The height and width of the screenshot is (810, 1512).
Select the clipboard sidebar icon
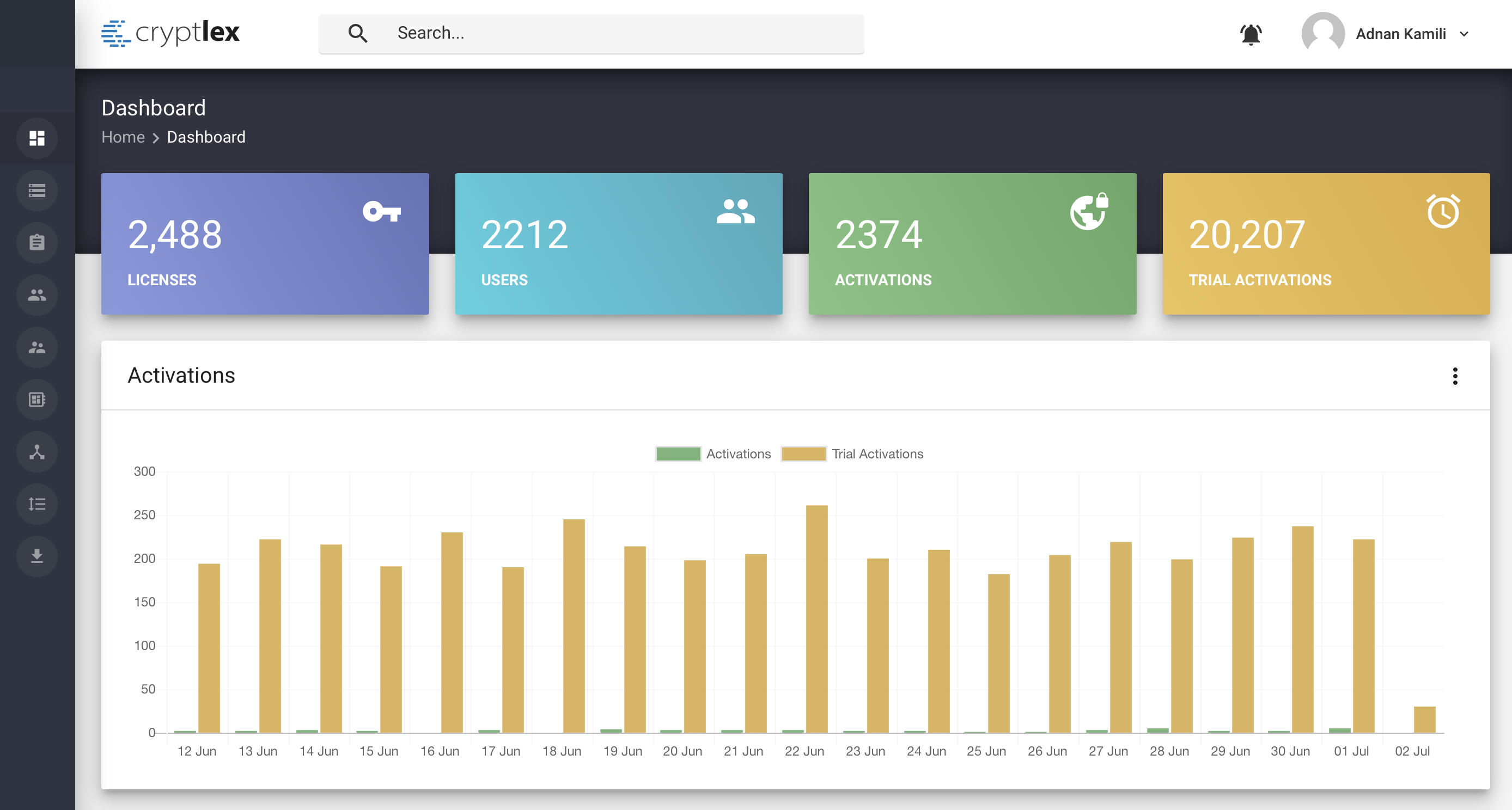pos(37,242)
